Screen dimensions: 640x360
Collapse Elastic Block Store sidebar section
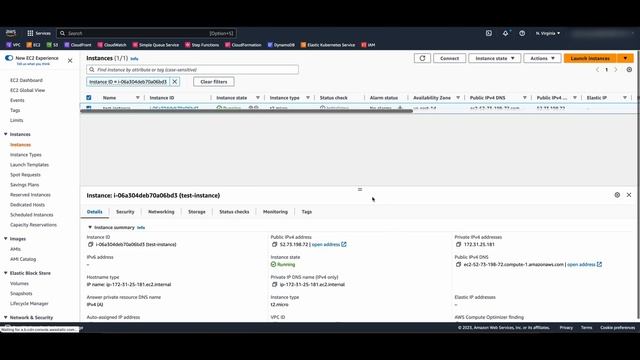pyautogui.click(x=6, y=273)
